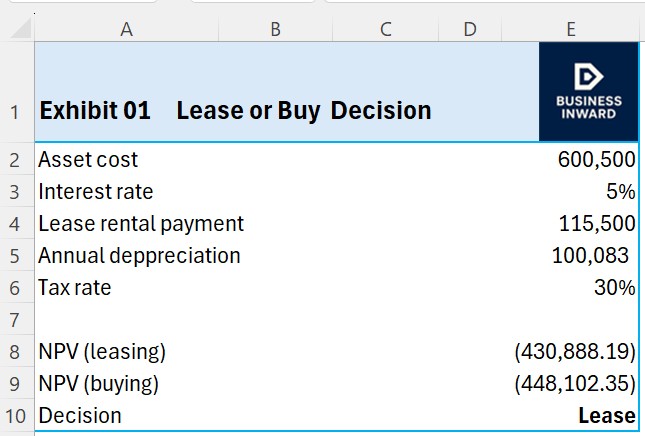Click the NPV (leasing) result cell
The image size is (645, 436).
click(574, 352)
